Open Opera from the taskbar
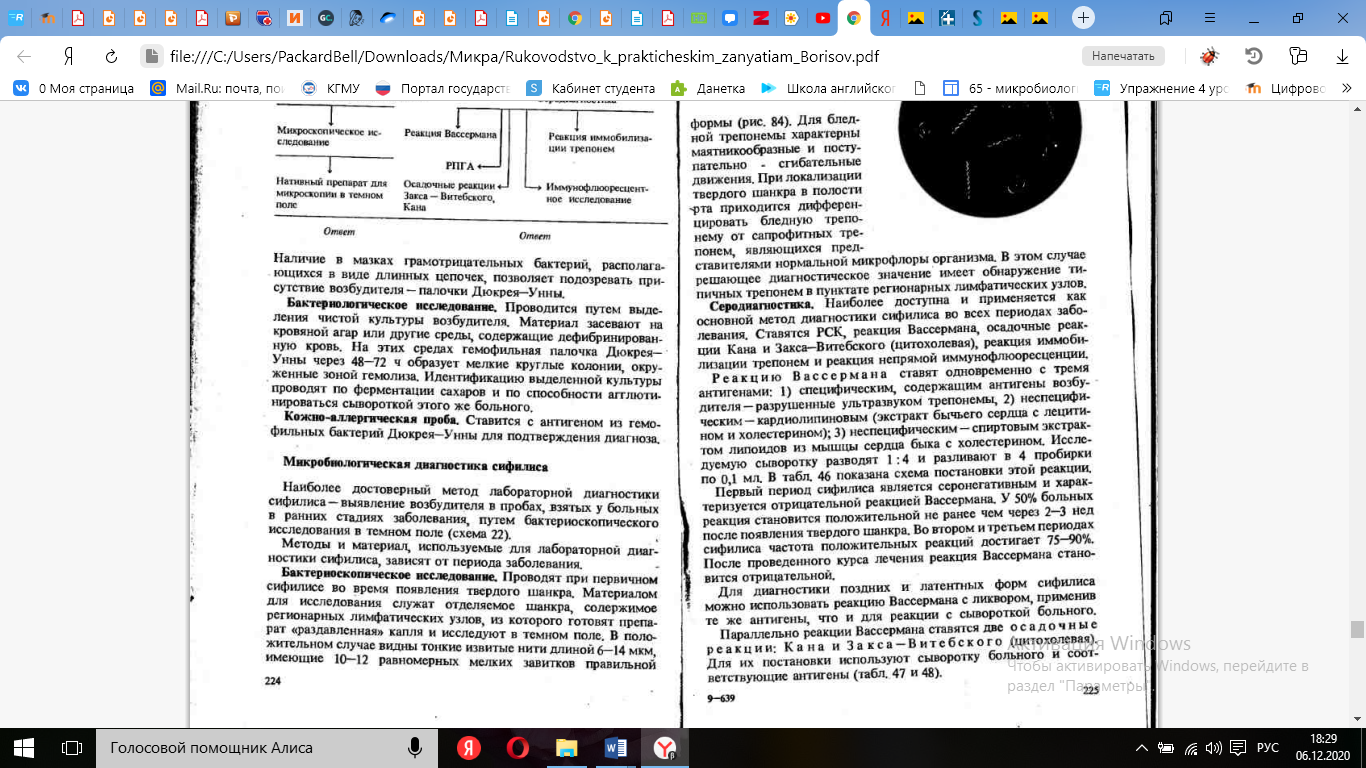Viewport: 1366px width, 768px height. pyautogui.click(x=517, y=747)
